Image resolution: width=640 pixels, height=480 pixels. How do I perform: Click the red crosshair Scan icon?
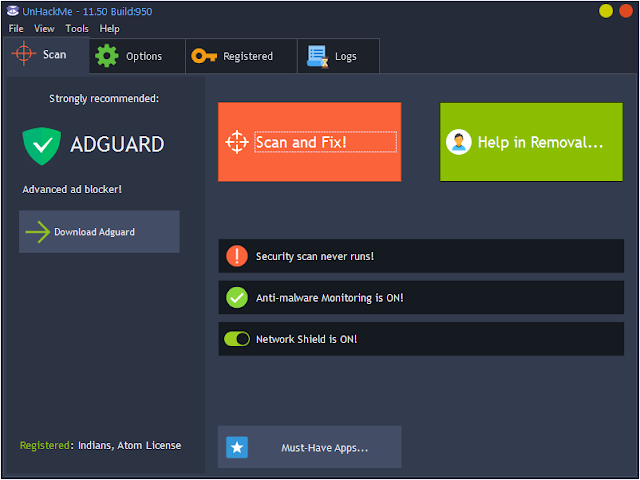(24, 53)
